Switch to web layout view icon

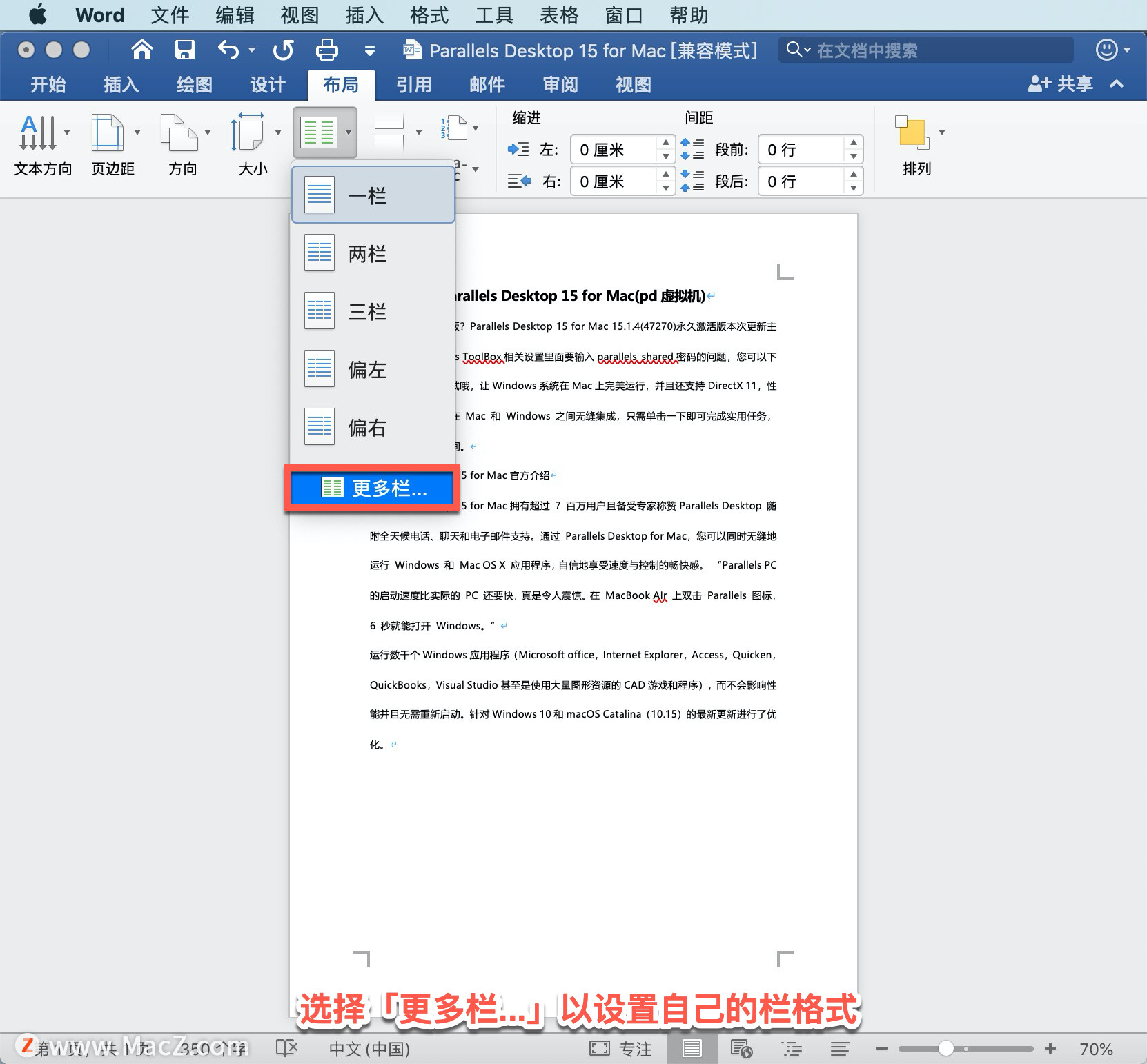coord(741,1049)
